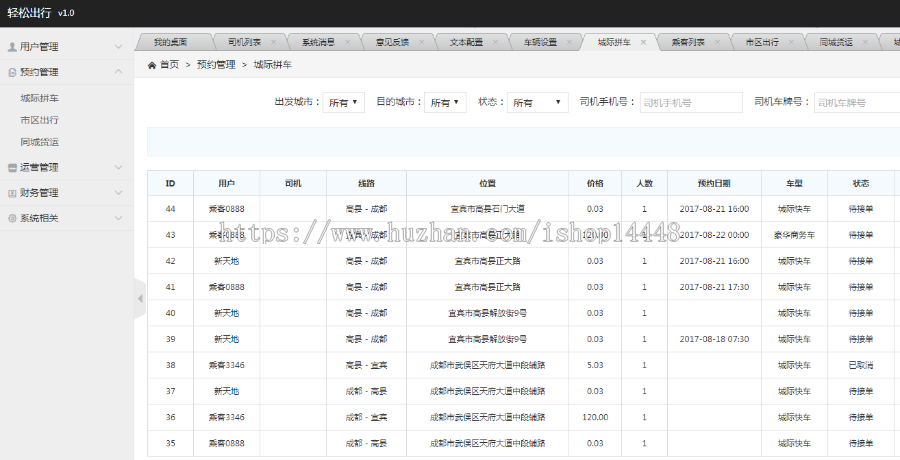Click the 状态 column header
900x460 pixels.
pyautogui.click(x=861, y=183)
